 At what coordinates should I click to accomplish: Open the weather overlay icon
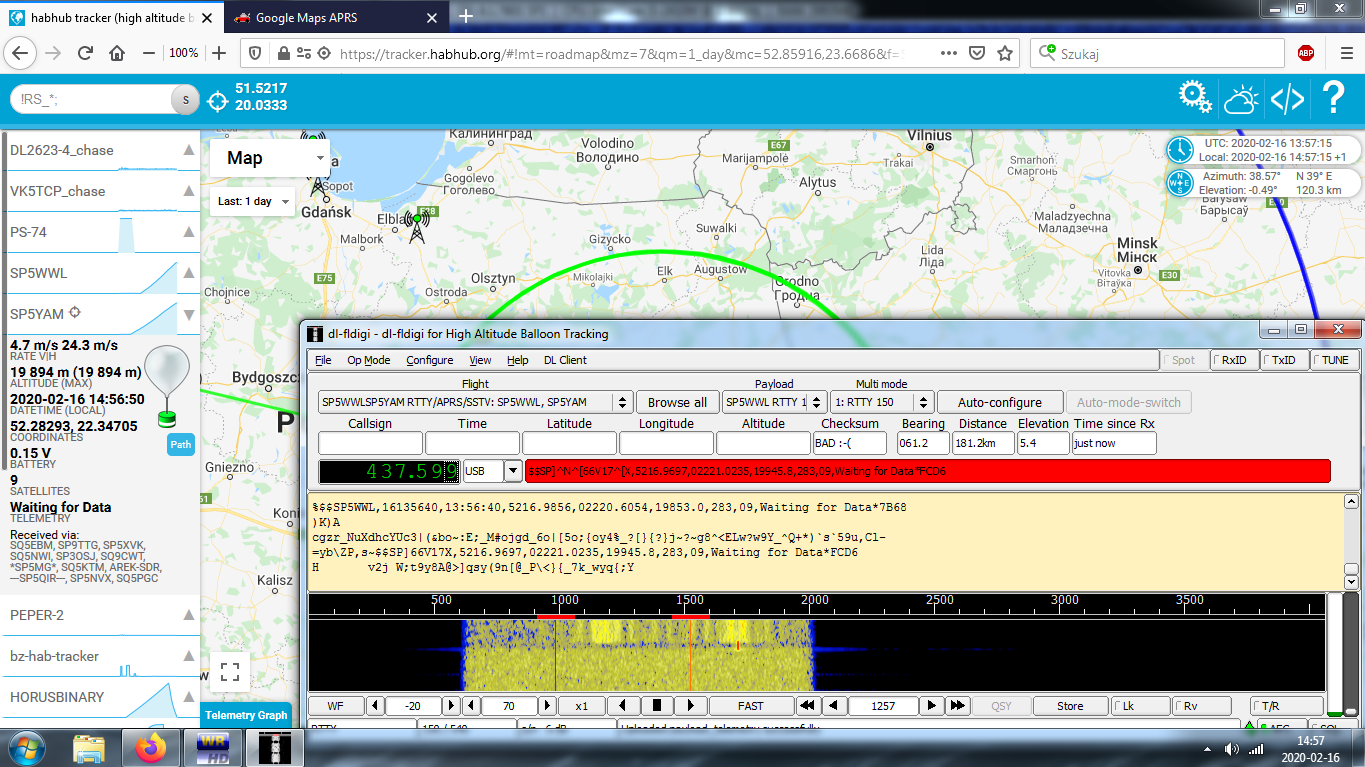(1241, 98)
